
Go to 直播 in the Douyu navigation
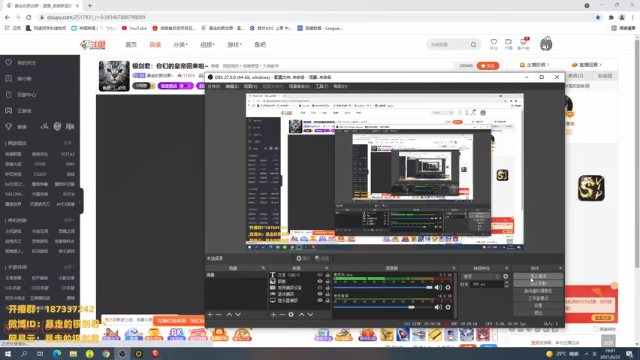point(155,44)
